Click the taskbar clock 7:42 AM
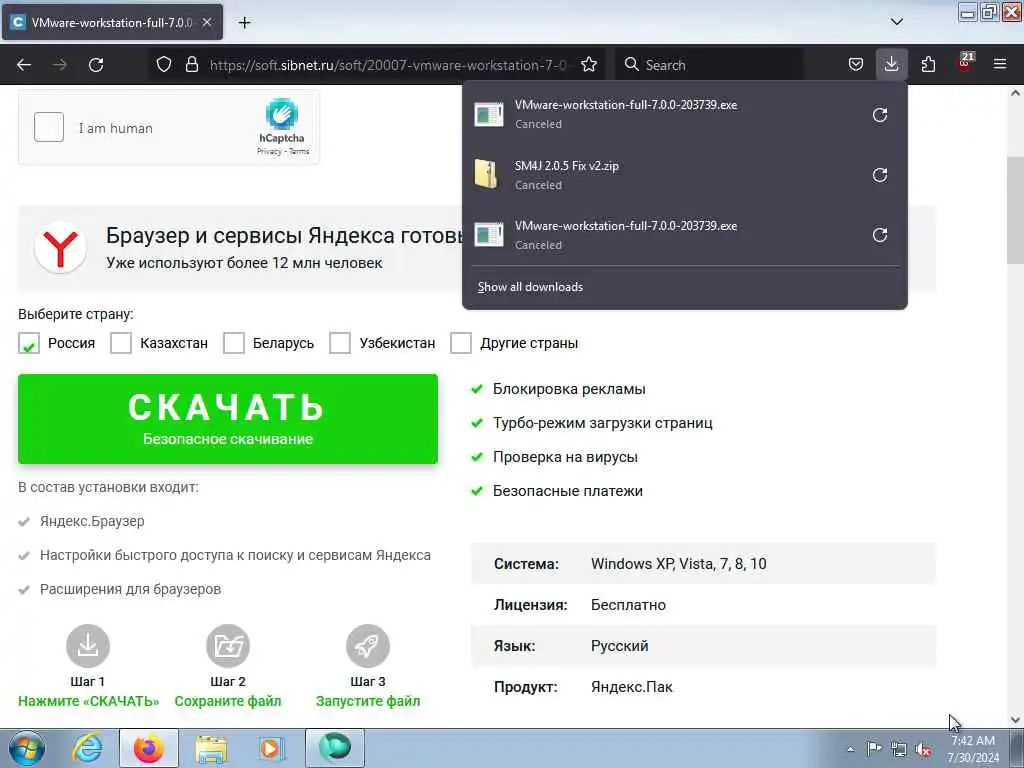The height and width of the screenshot is (768, 1024). [973, 741]
